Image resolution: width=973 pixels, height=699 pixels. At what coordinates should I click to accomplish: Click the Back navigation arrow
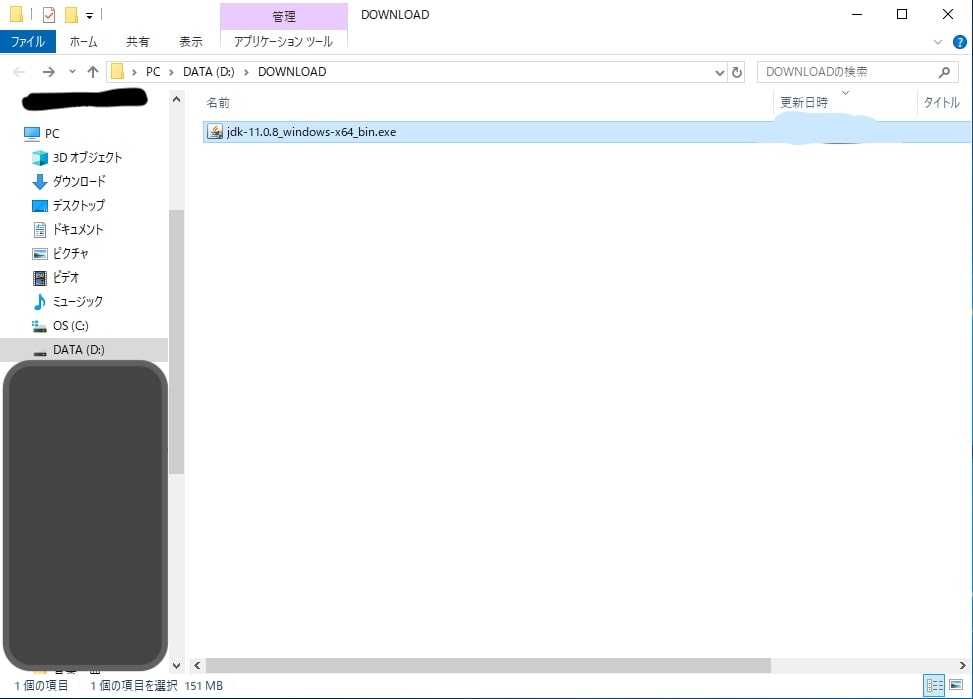point(20,72)
